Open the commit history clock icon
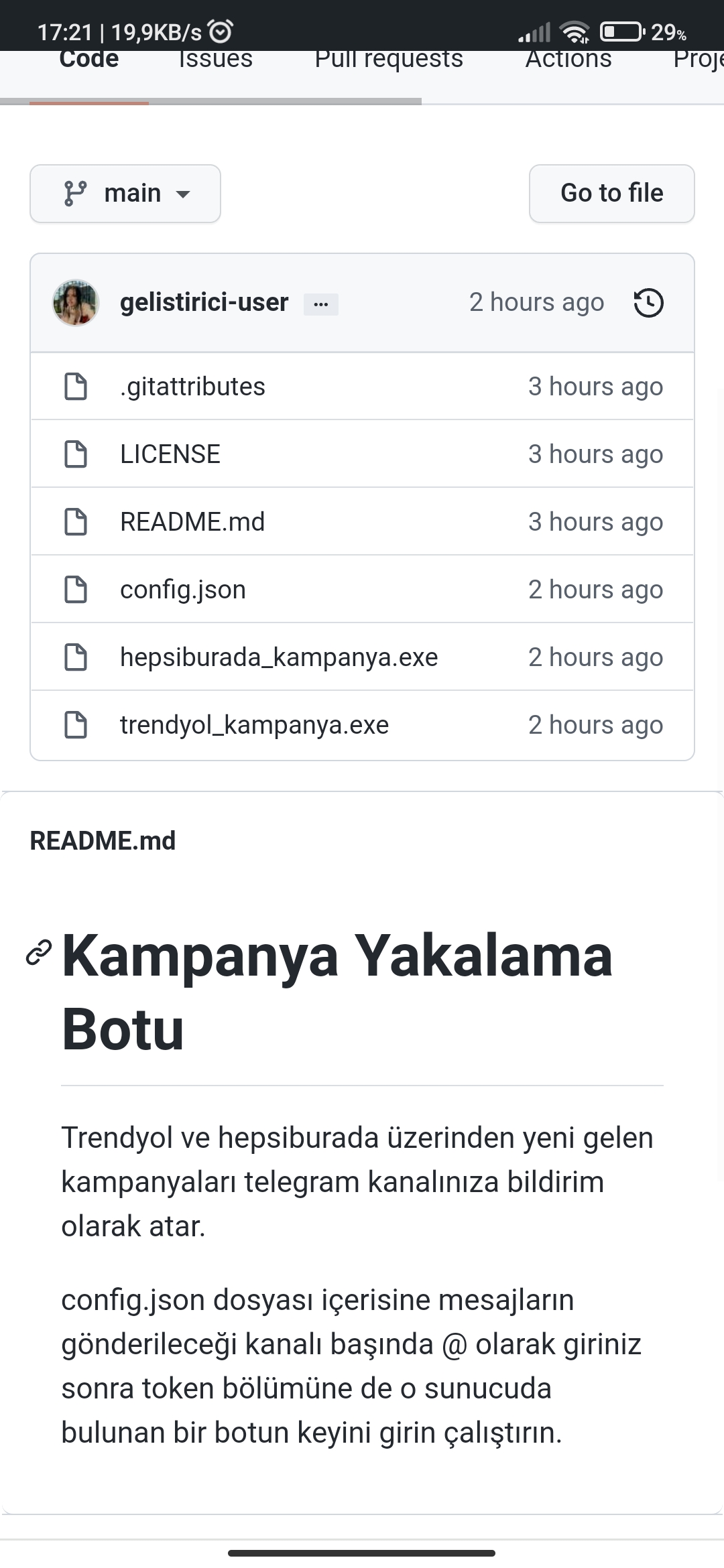 tap(648, 303)
